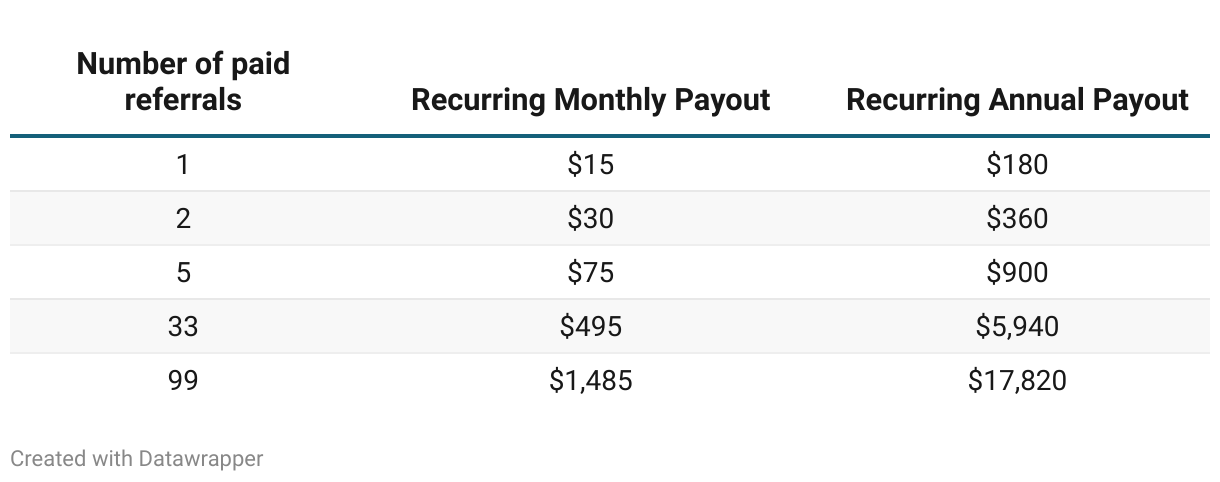The height and width of the screenshot is (482, 1220).
Task: Click the $900 annual payout value
Action: [1017, 272]
